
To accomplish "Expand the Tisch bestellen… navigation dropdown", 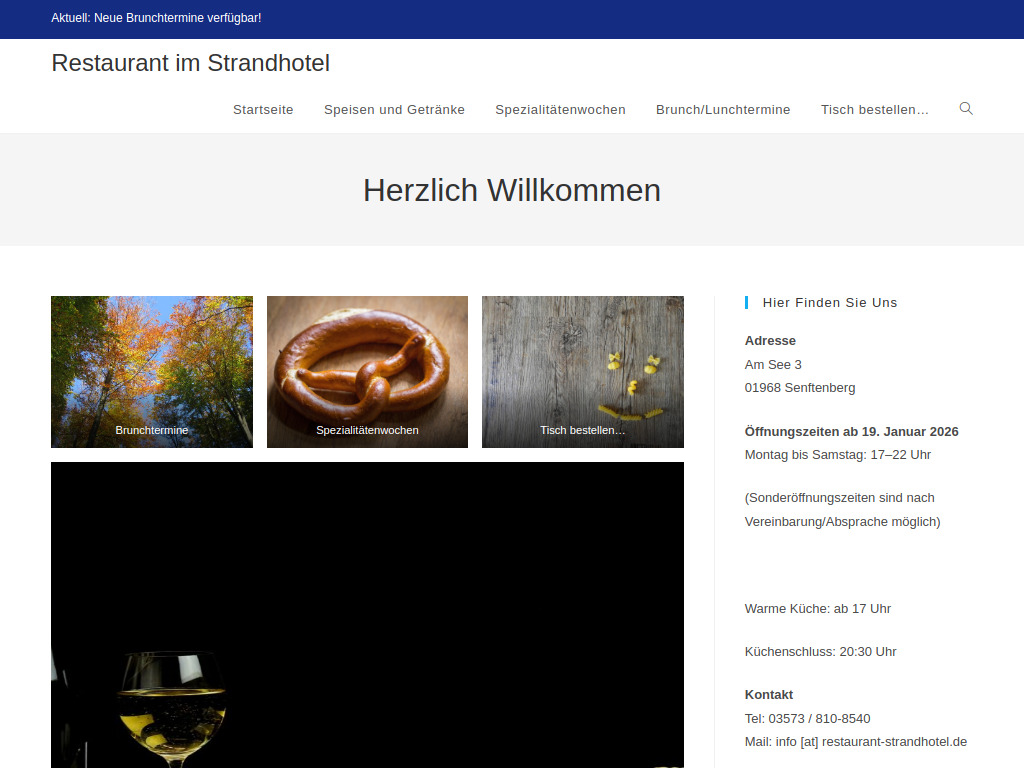I will pos(875,110).
